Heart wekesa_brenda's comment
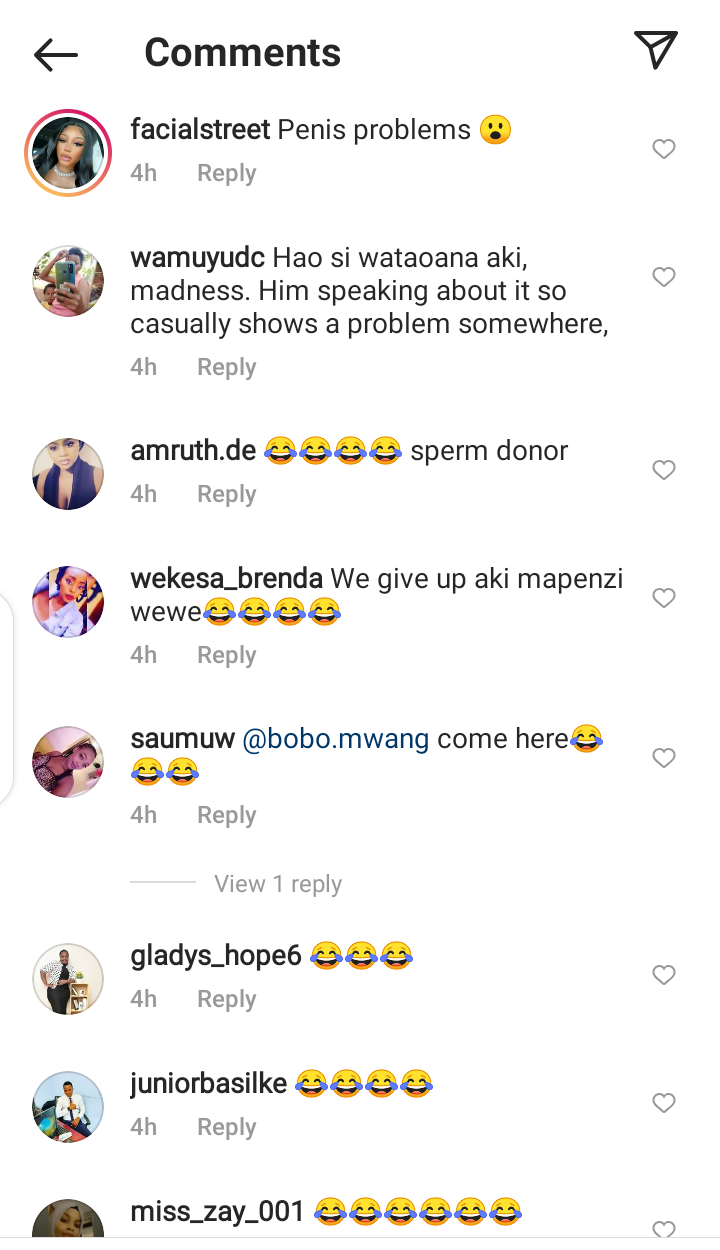 pos(664,598)
